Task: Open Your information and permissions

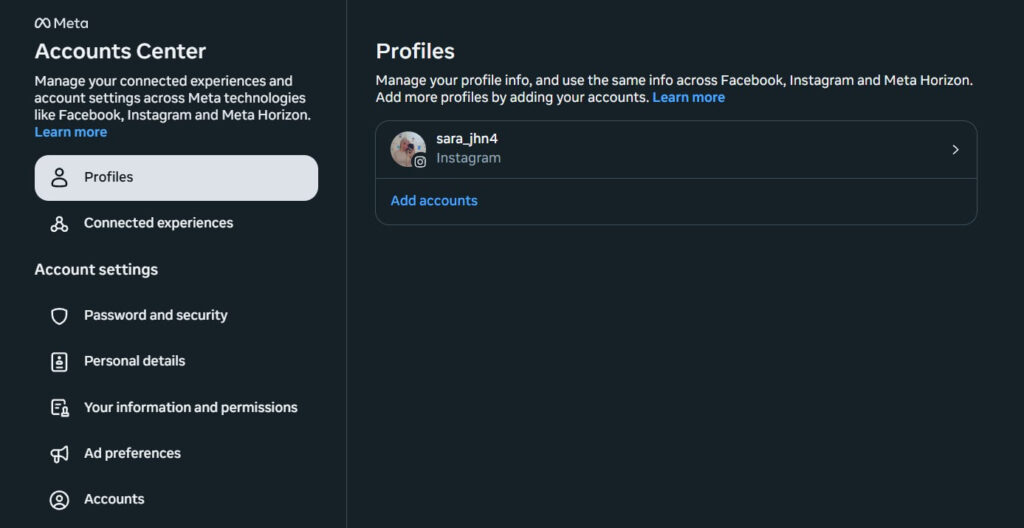Action: (176, 408)
